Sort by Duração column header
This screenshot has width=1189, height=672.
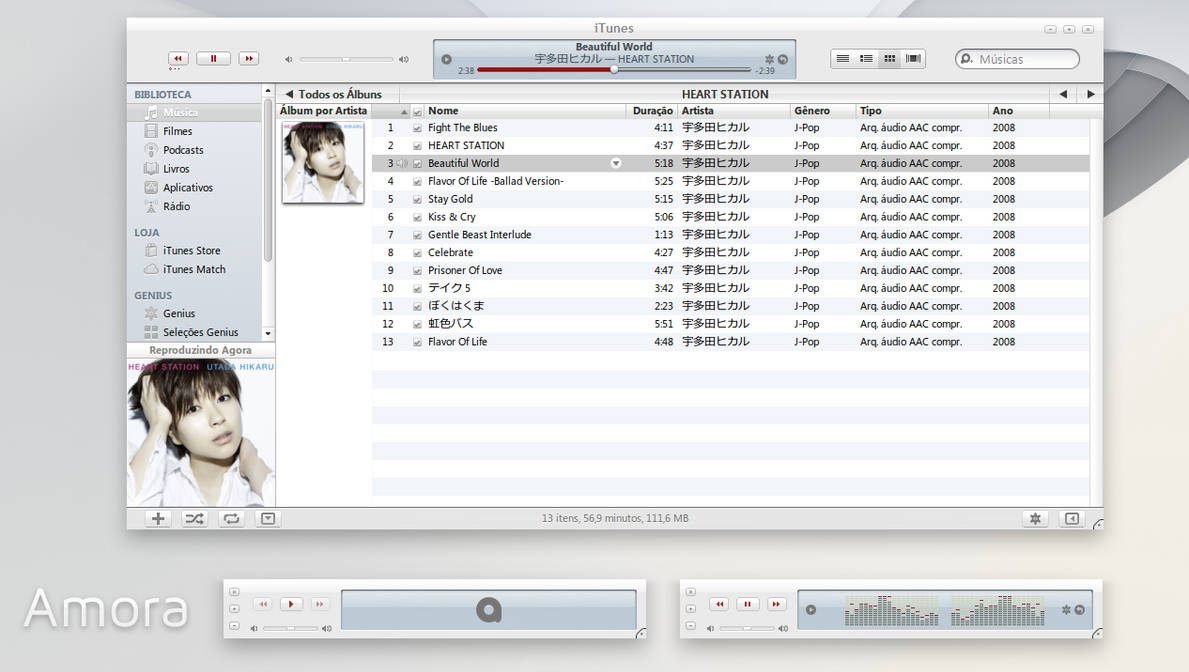click(651, 111)
